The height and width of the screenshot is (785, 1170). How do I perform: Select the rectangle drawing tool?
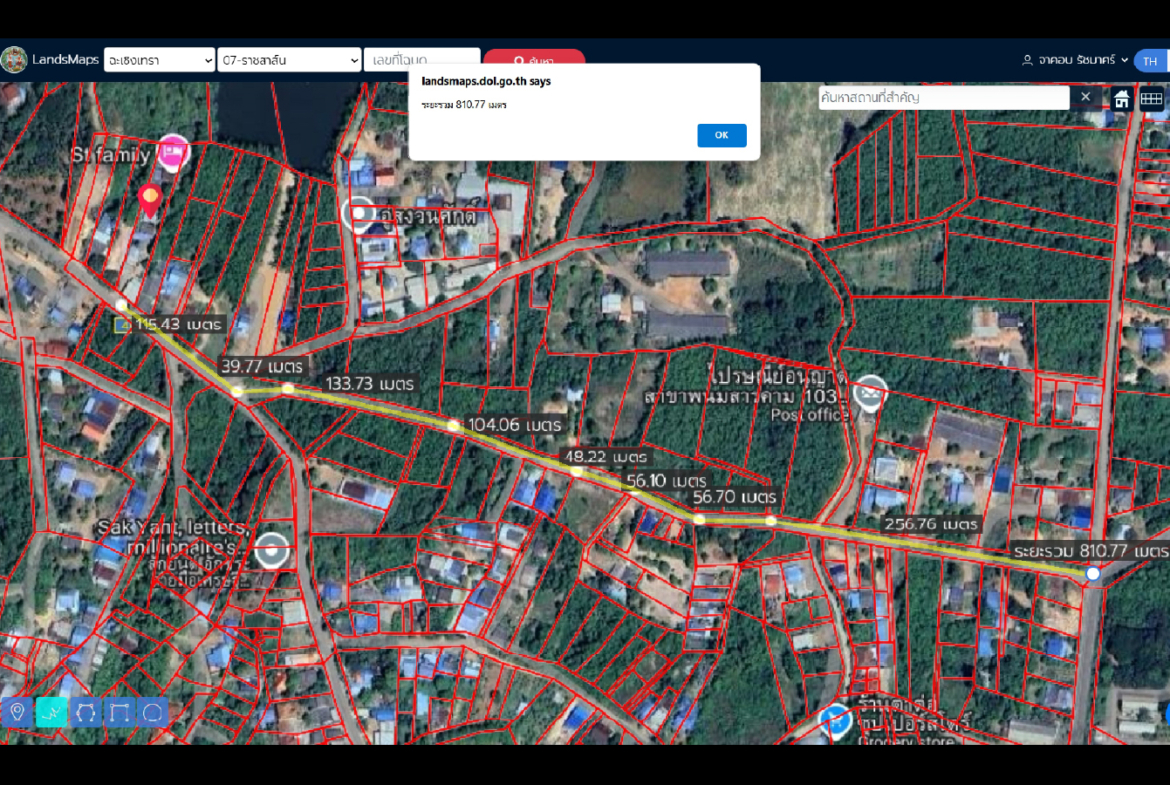[119, 712]
